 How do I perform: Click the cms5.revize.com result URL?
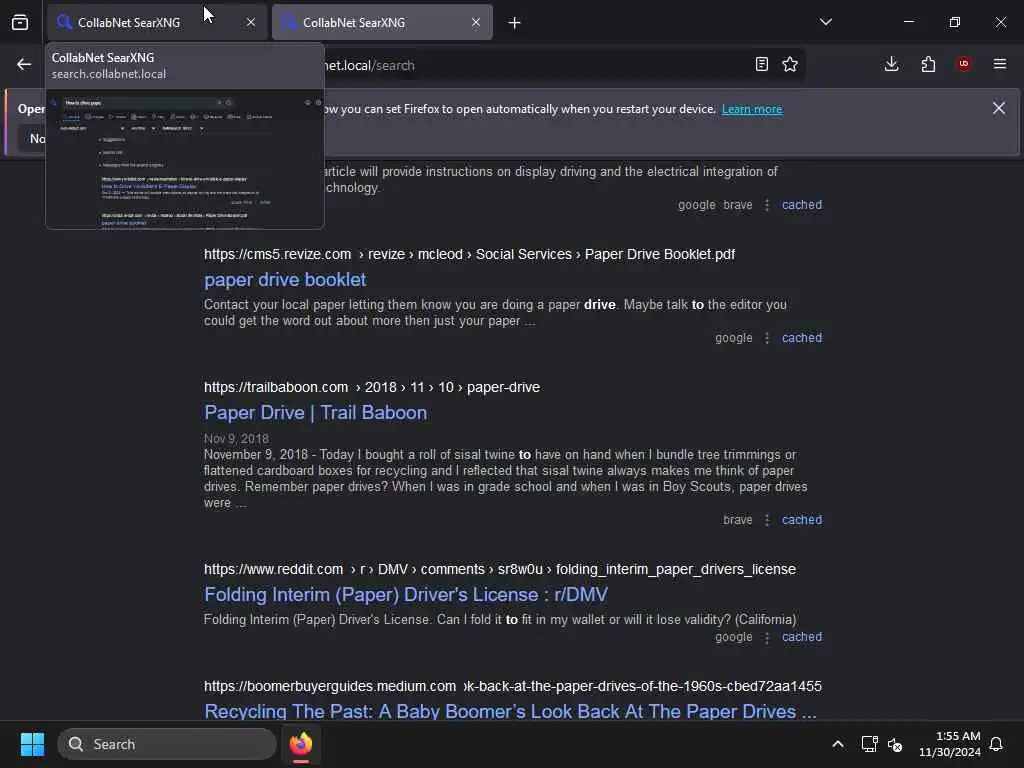point(469,254)
